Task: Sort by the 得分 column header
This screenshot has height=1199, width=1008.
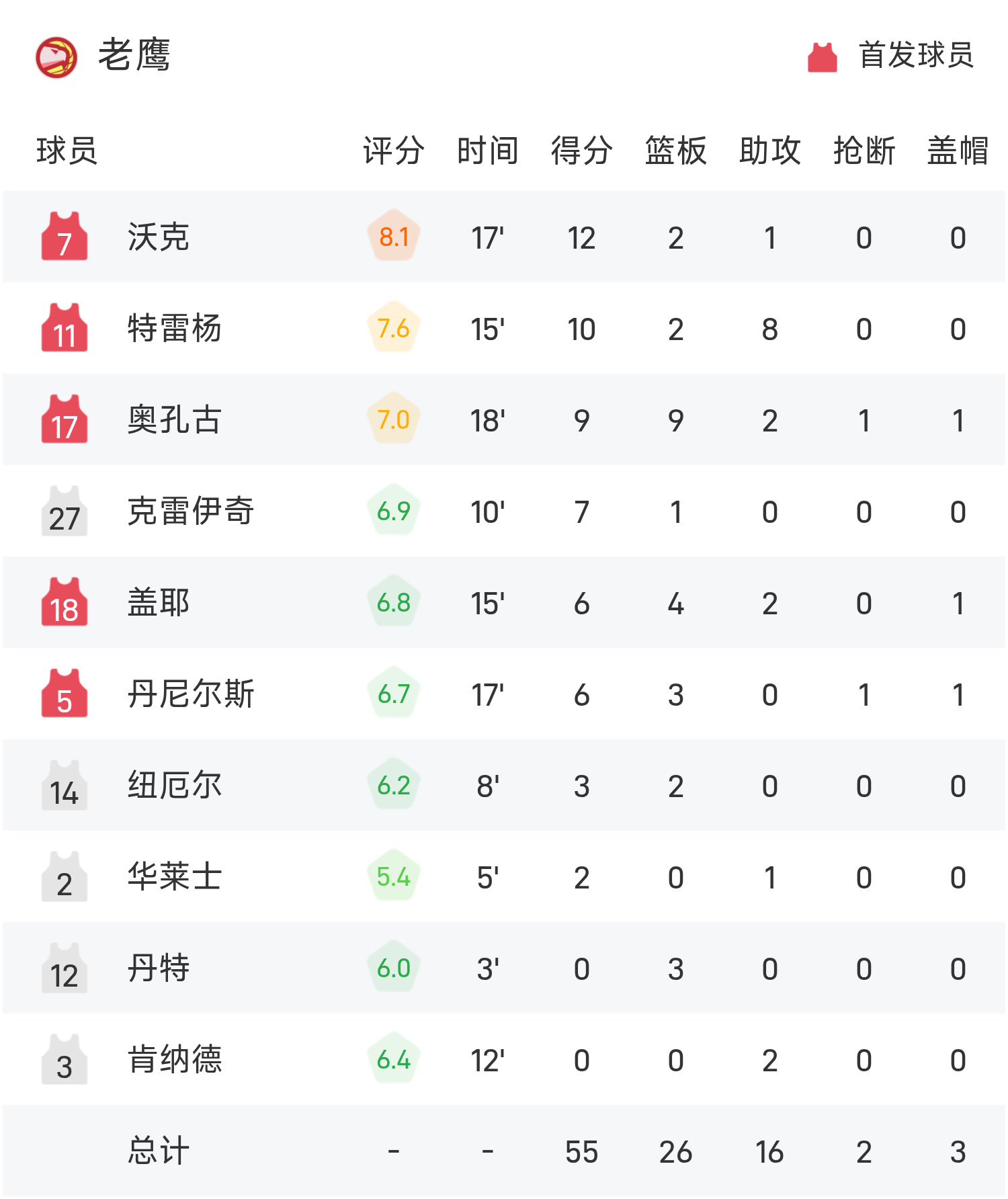Action: coord(581,151)
